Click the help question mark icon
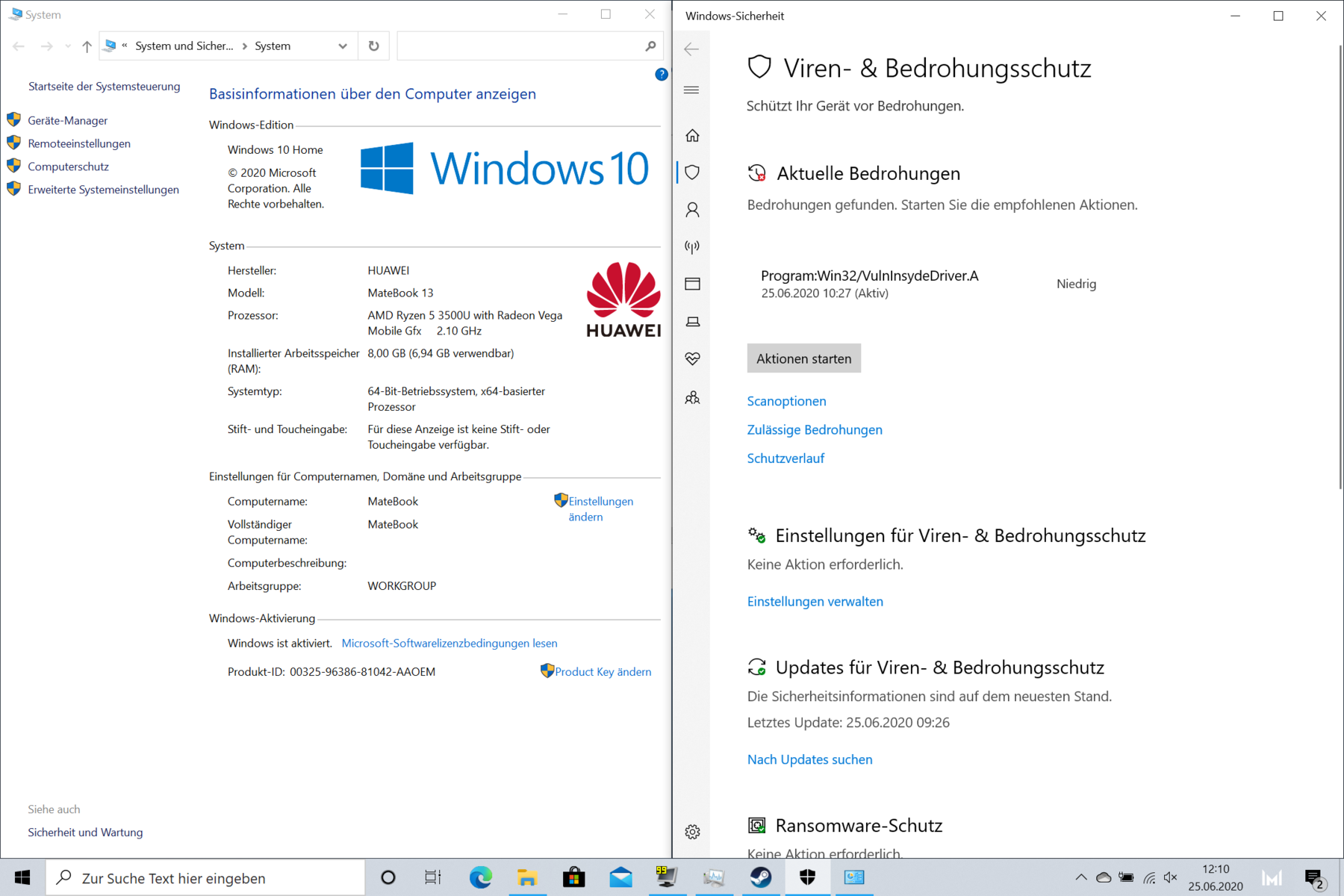This screenshot has height=896, width=1344. 661,74
